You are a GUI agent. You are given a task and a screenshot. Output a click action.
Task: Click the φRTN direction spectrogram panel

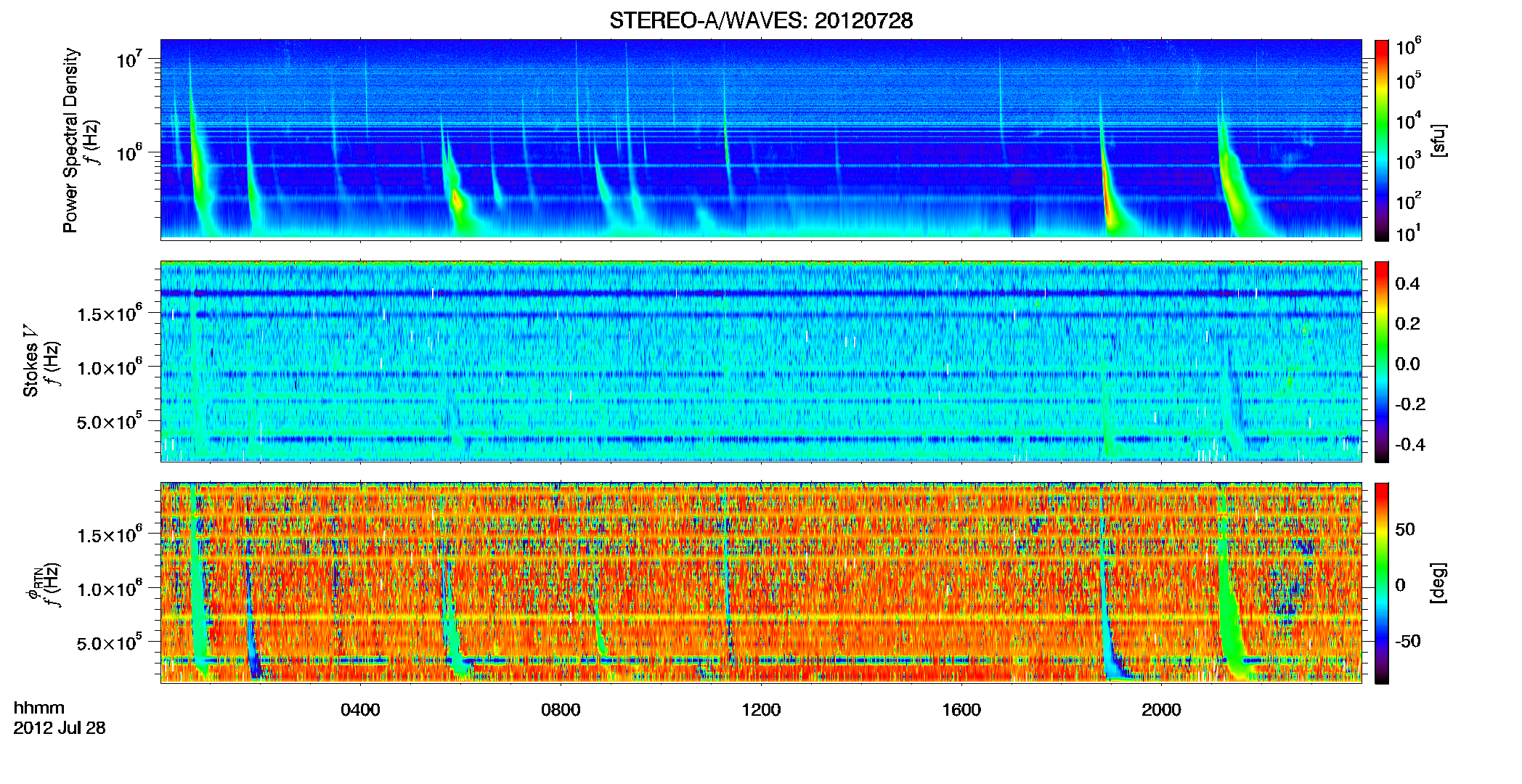[761, 583]
